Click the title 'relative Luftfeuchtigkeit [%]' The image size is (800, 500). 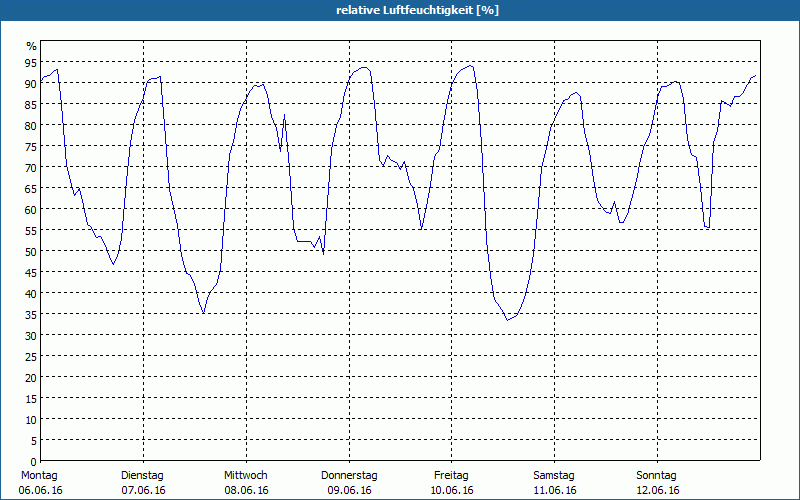click(x=417, y=10)
